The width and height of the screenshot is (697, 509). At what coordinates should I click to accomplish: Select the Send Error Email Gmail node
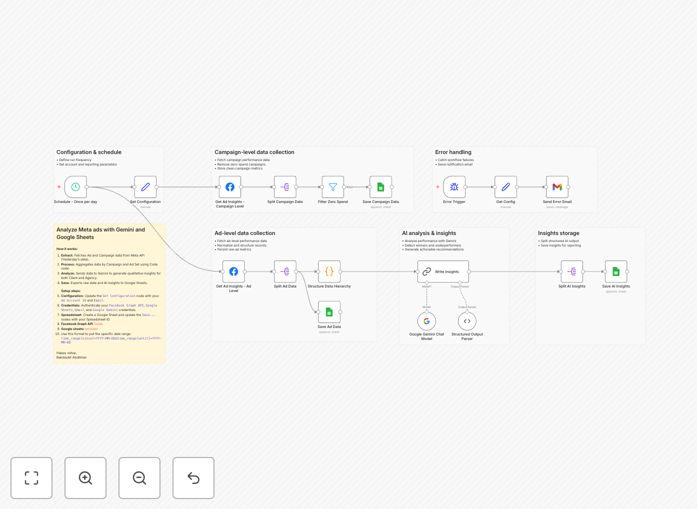pyautogui.click(x=557, y=187)
